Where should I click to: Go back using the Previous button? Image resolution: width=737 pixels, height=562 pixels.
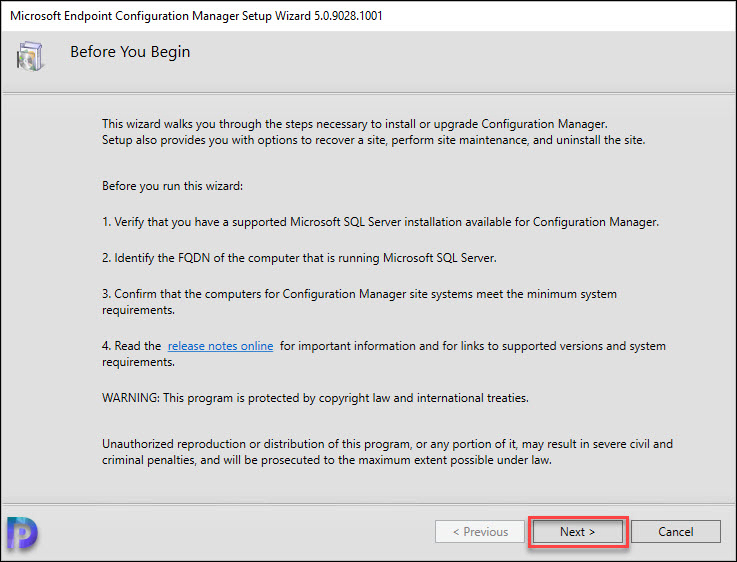pos(480,531)
